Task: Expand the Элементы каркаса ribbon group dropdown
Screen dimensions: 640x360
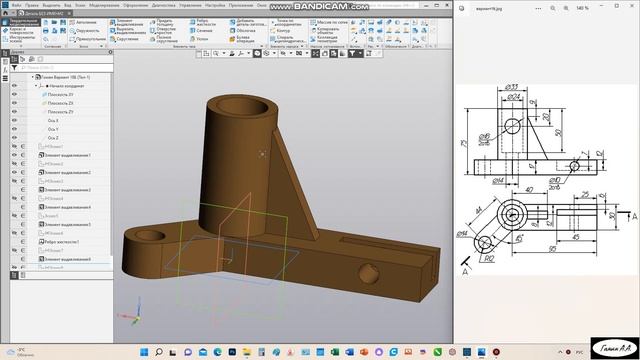Action: click(302, 47)
